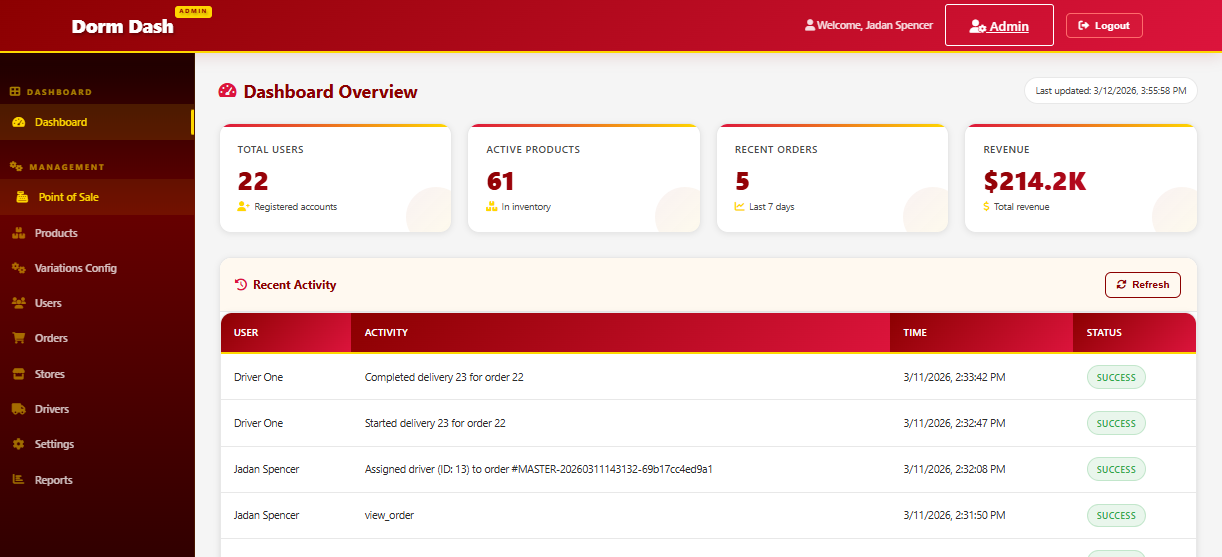Click SUCCESS badge for Started delivery row
This screenshot has height=557, width=1222.
pyautogui.click(x=1116, y=423)
